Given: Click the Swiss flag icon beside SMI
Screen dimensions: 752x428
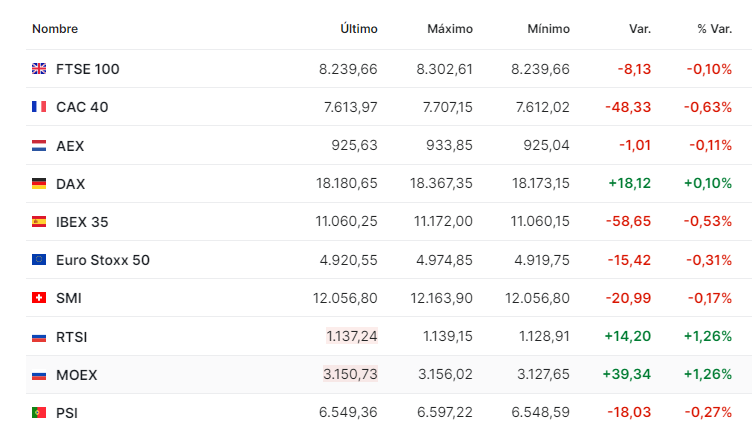Looking at the screenshot, I should (39, 298).
